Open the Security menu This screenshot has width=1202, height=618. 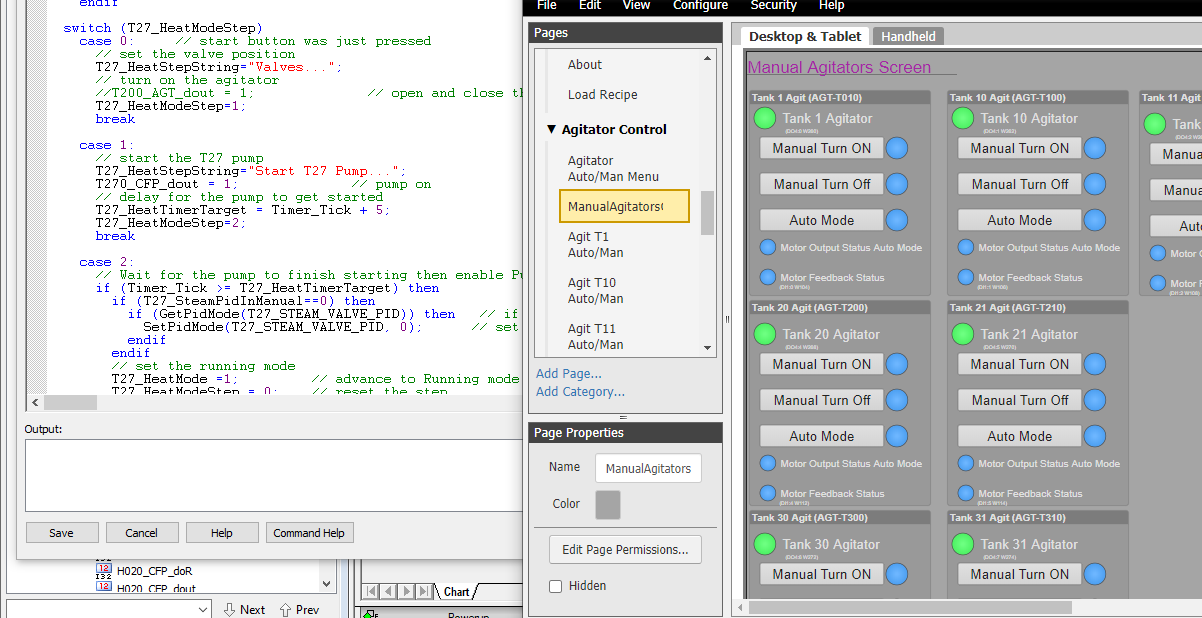pos(773,6)
